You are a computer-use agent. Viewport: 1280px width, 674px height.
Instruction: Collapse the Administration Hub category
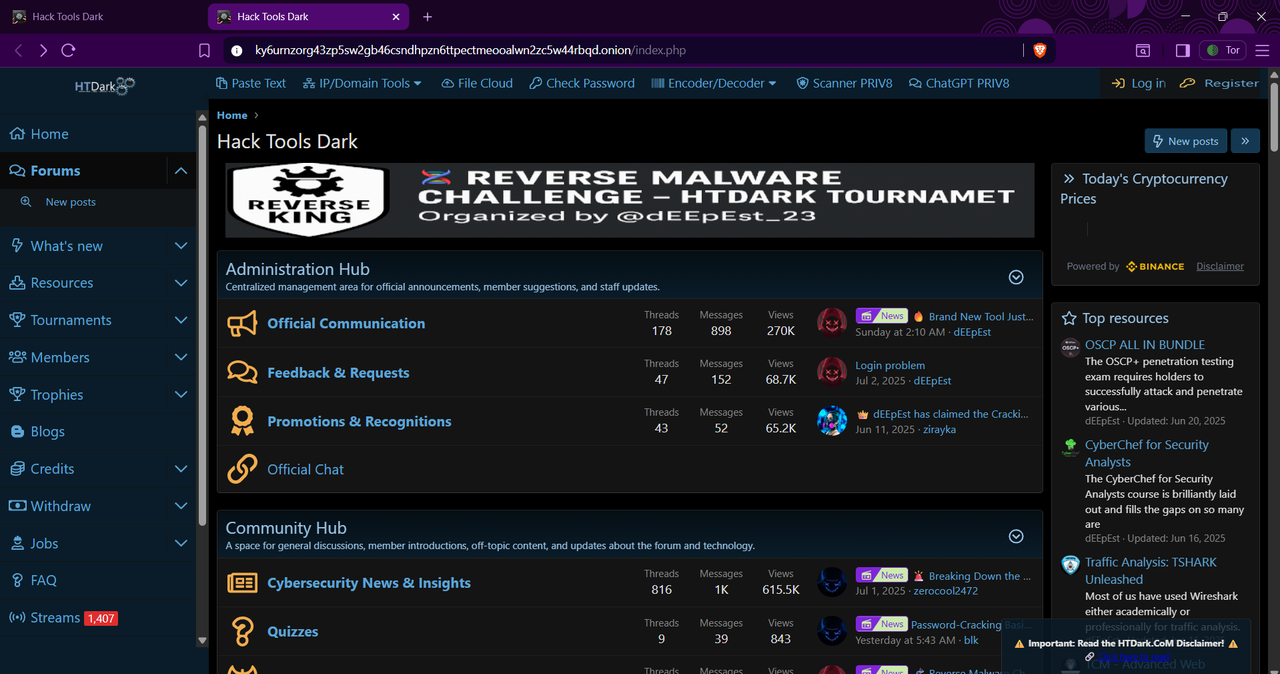(1016, 277)
